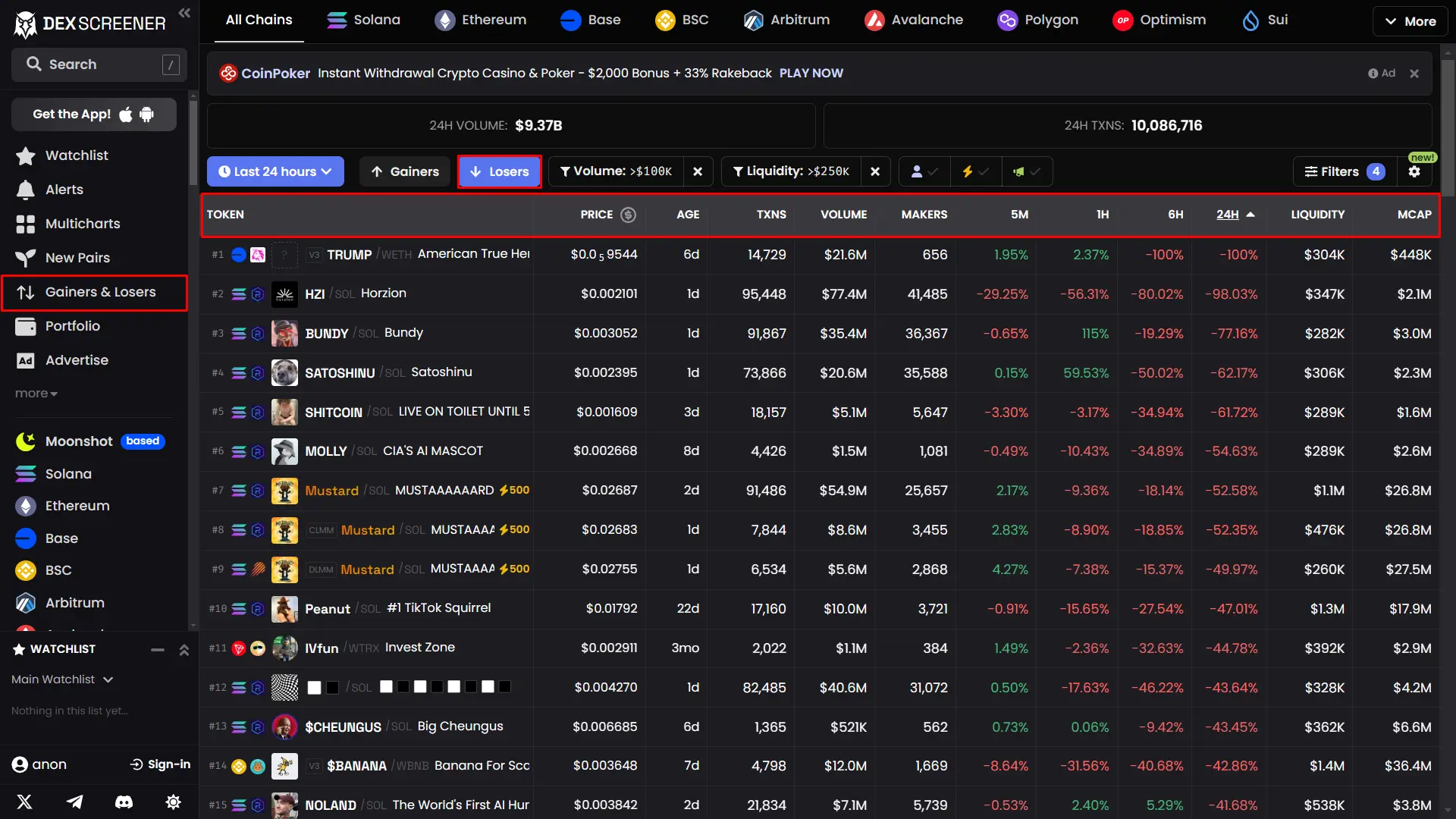Select the Sui chain tab
This screenshot has height=819, width=1456.
pos(1265,20)
